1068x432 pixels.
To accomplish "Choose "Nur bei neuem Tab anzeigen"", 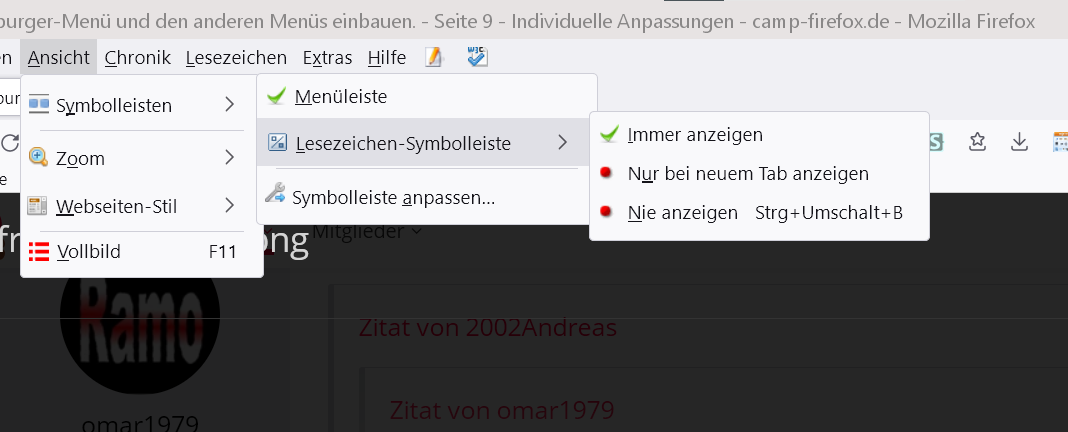I will tap(748, 173).
